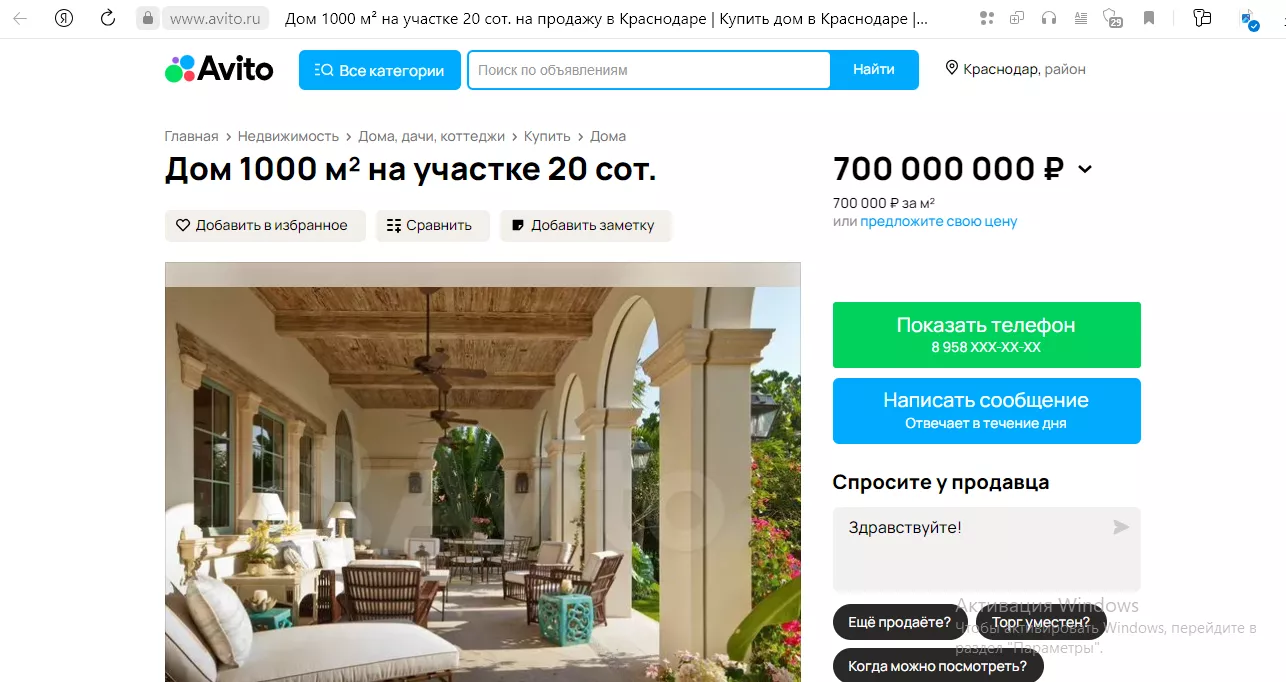Add the listing to favorites (Добавить в избранное)

(265, 225)
